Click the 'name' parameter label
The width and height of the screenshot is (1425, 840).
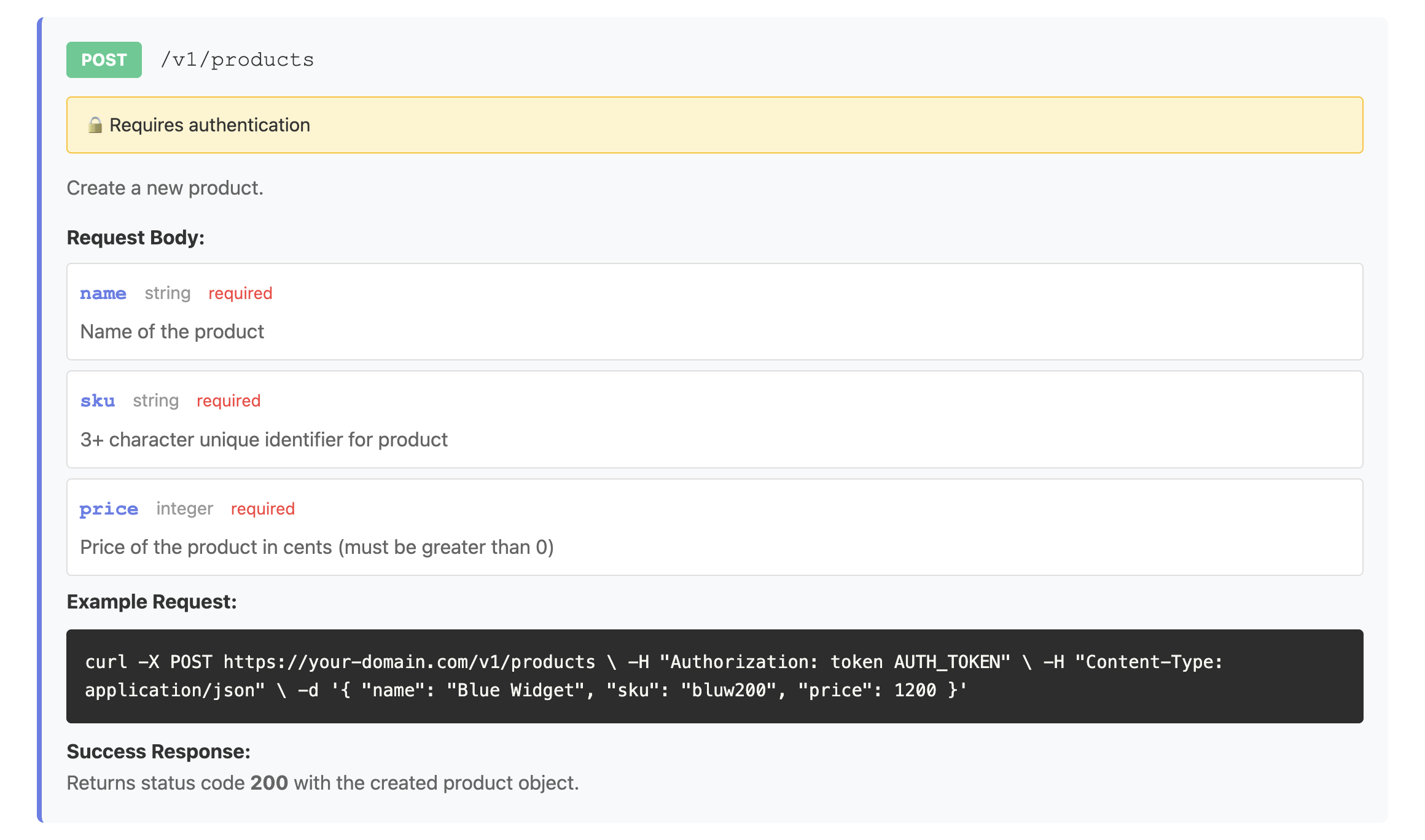coord(103,294)
